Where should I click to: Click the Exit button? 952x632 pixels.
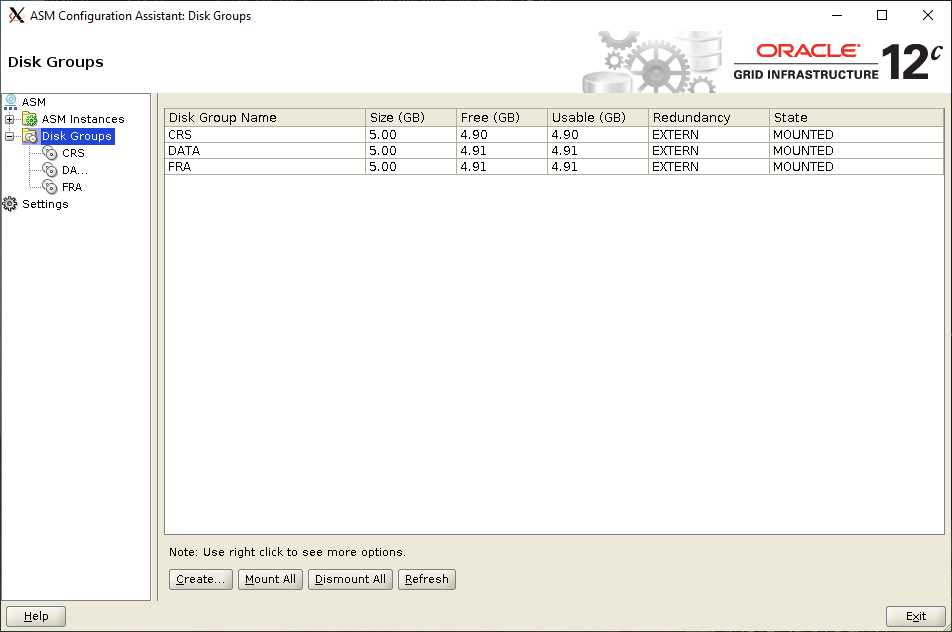pos(916,616)
